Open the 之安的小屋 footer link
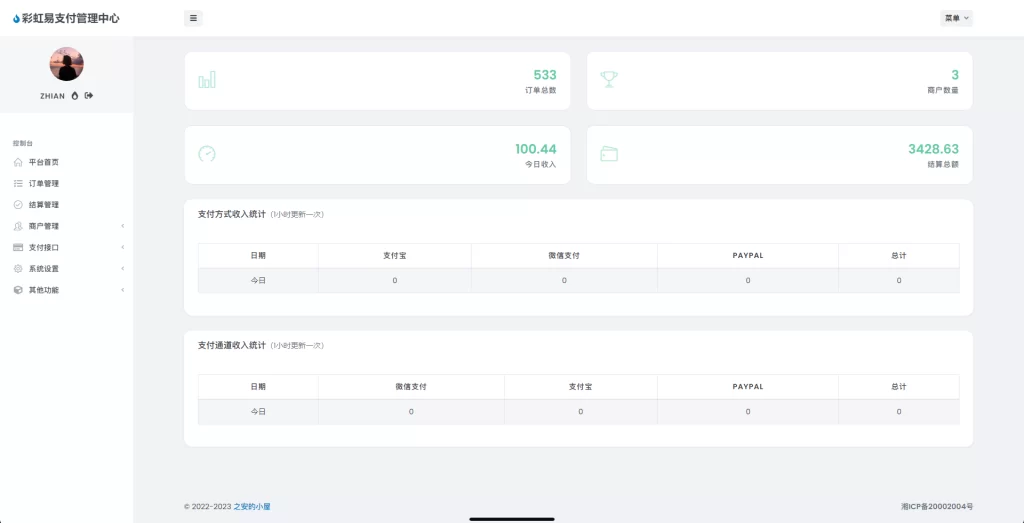Image resolution: width=1024 pixels, height=523 pixels. 251,506
